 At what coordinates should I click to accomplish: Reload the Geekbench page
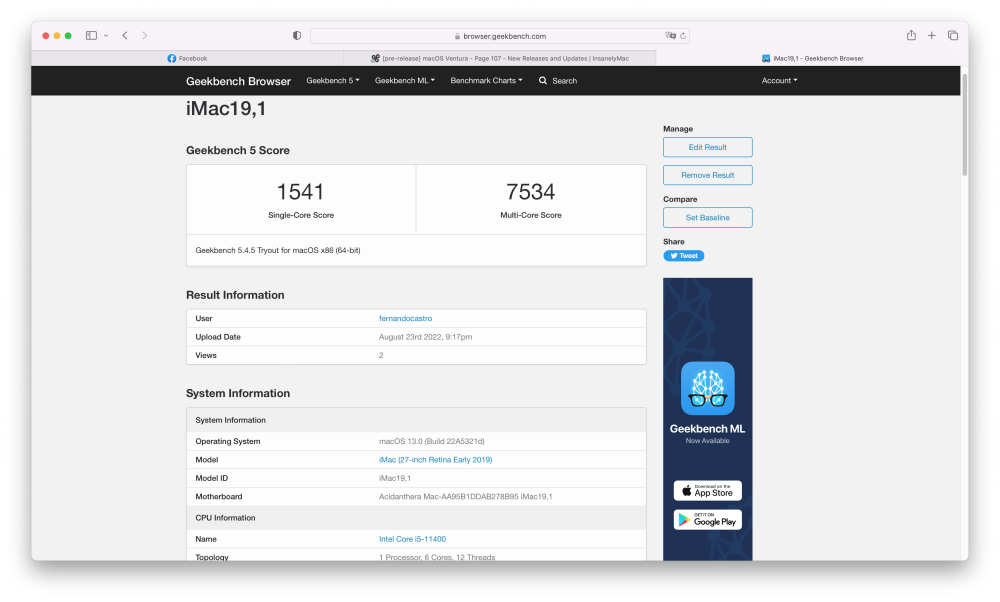(x=683, y=36)
